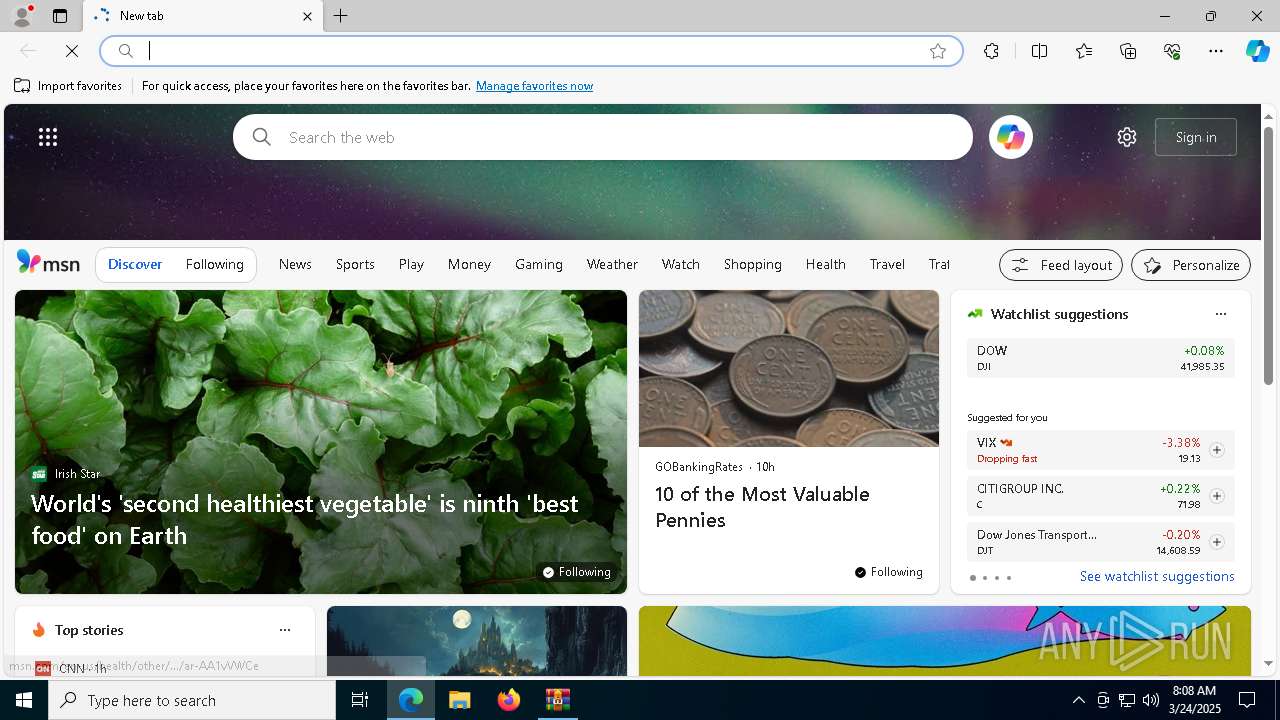
Task: Add this page to favorites star
Action: (x=938, y=51)
